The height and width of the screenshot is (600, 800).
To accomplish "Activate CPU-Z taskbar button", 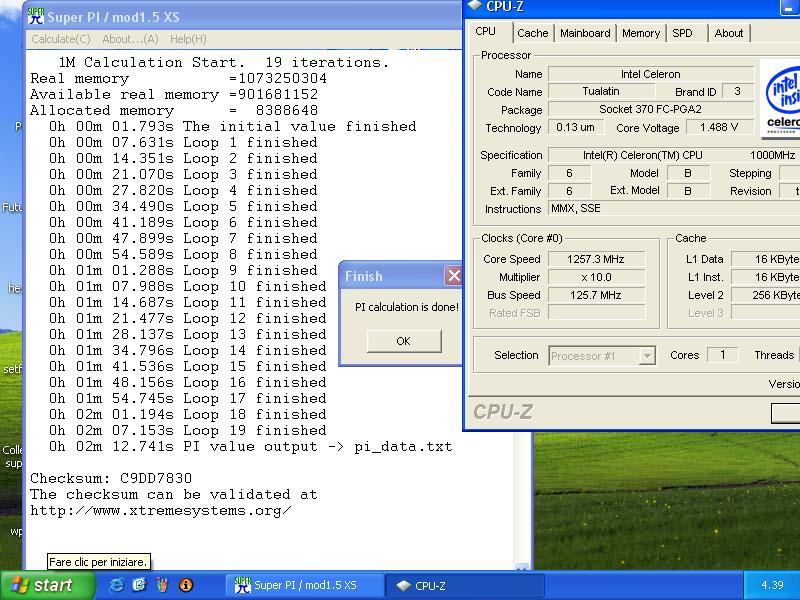I will [464, 585].
